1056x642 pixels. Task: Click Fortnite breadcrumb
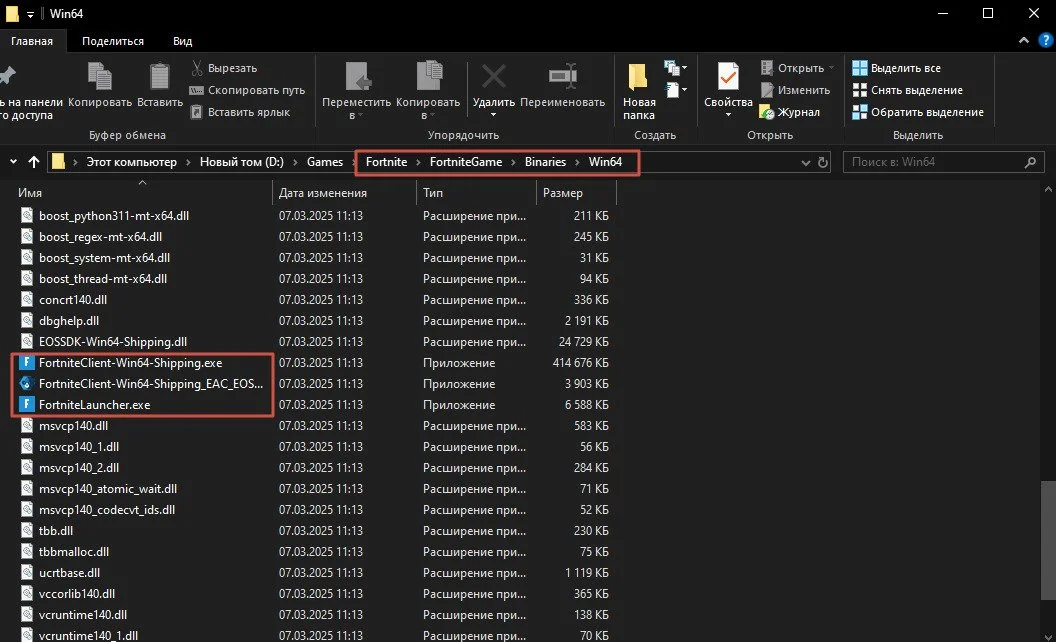tap(386, 162)
